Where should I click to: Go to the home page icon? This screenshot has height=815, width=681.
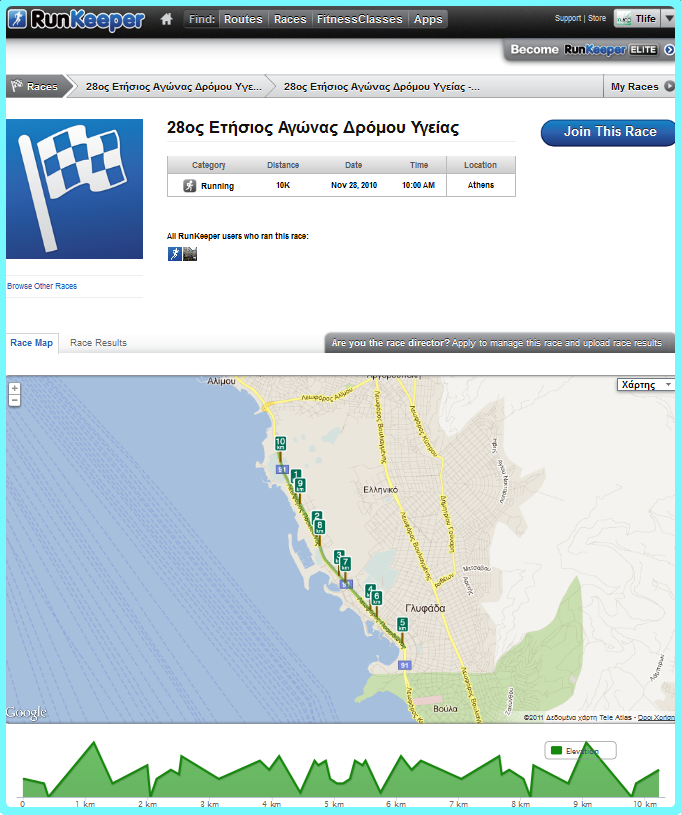[166, 19]
